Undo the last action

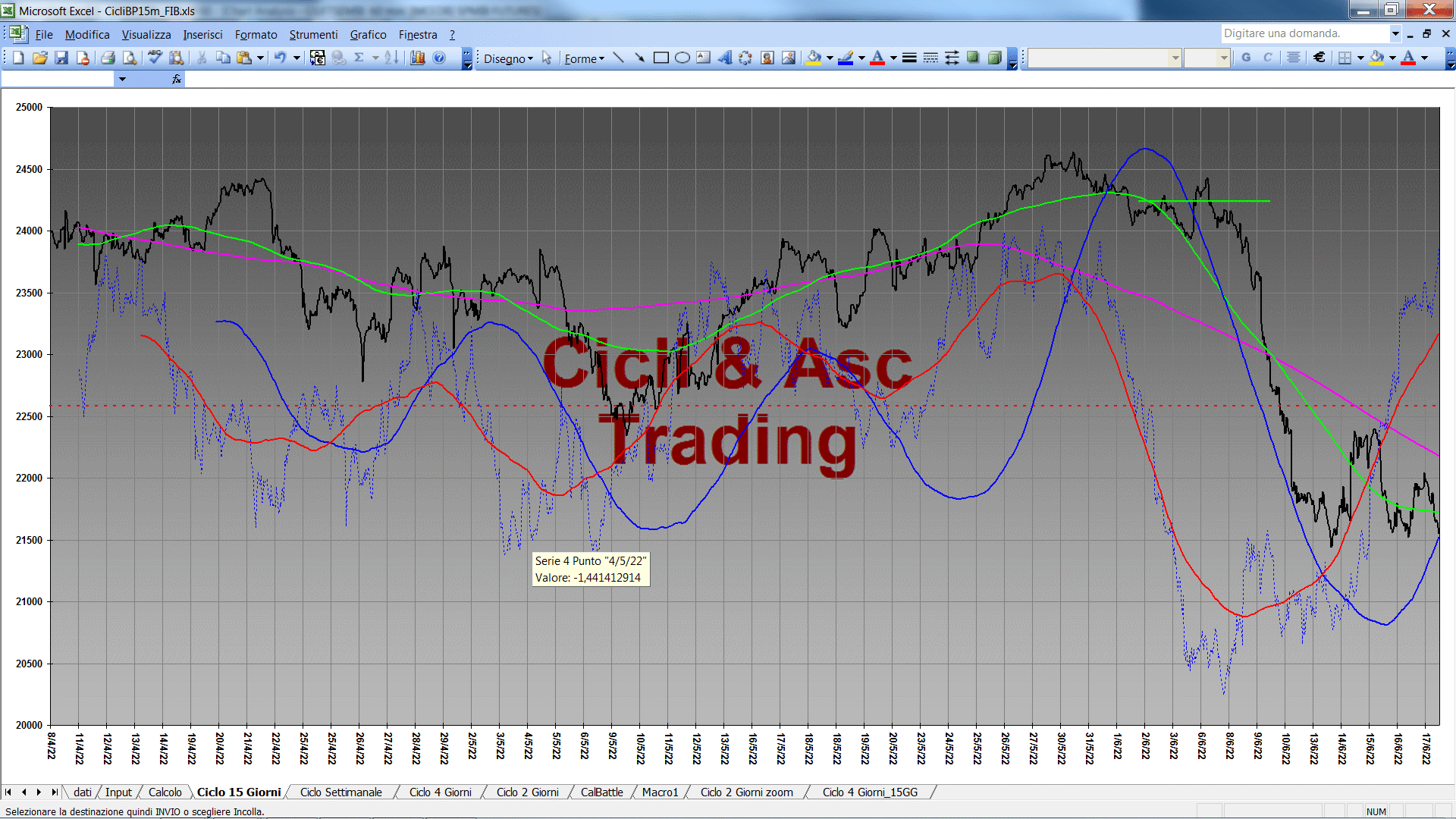[x=280, y=58]
